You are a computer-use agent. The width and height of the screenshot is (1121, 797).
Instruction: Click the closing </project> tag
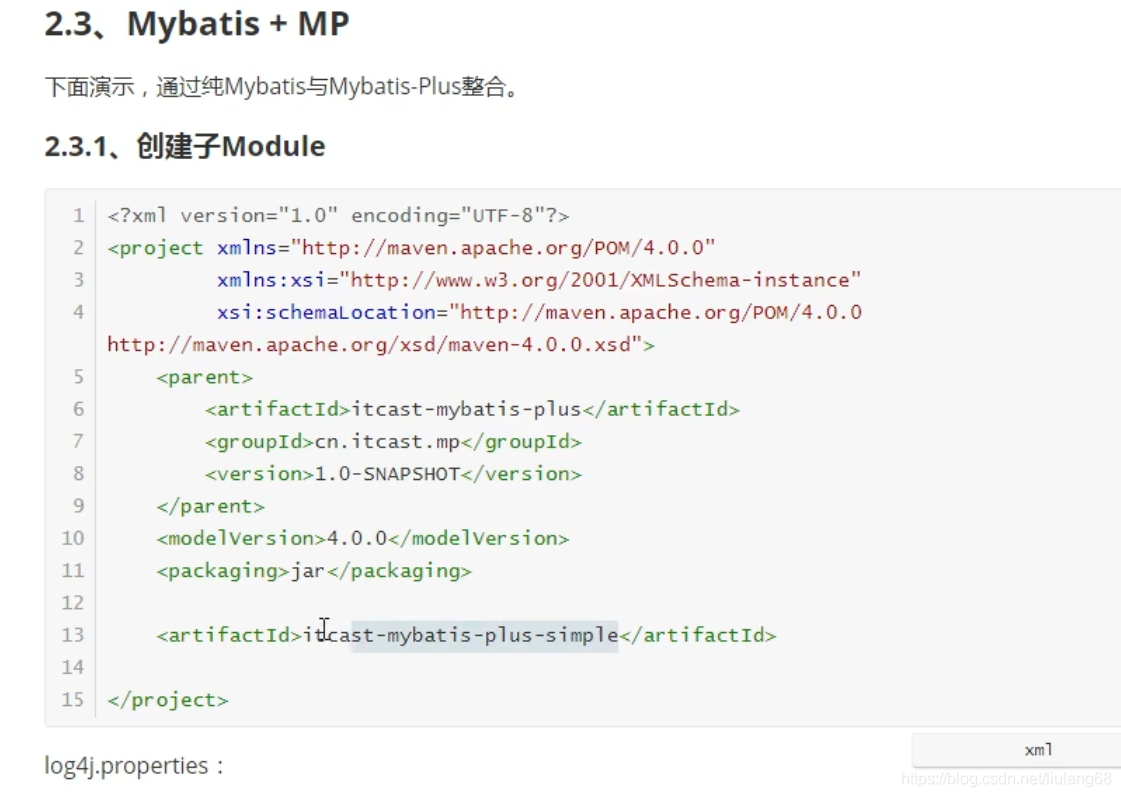click(x=167, y=700)
